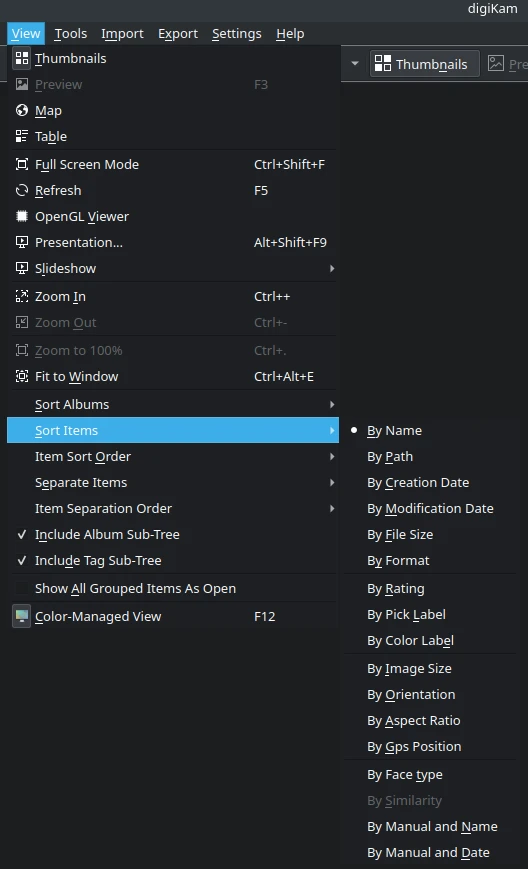
Task: Open the Settings menu
Action: 237,34
